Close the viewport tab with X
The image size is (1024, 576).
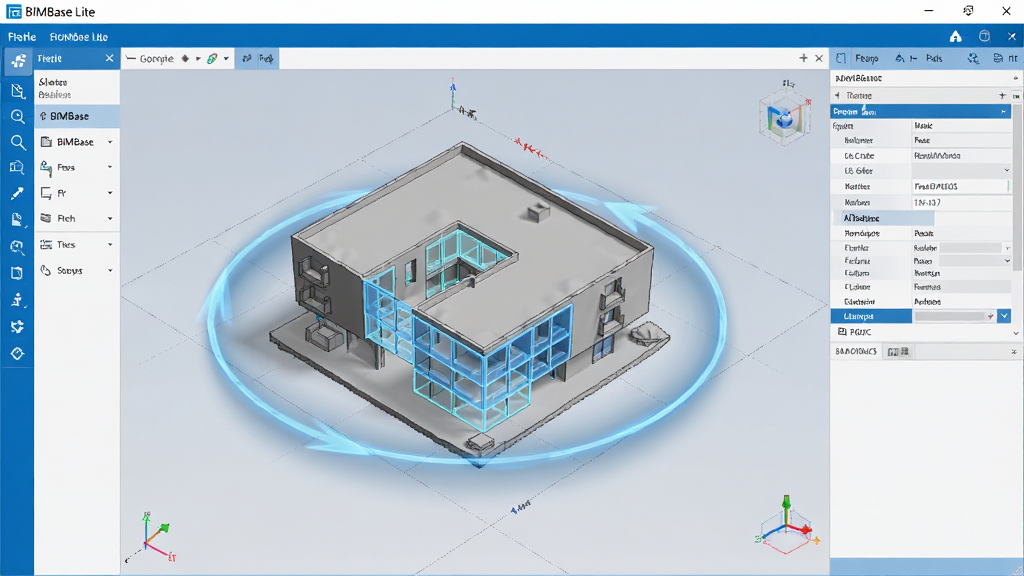click(x=819, y=58)
